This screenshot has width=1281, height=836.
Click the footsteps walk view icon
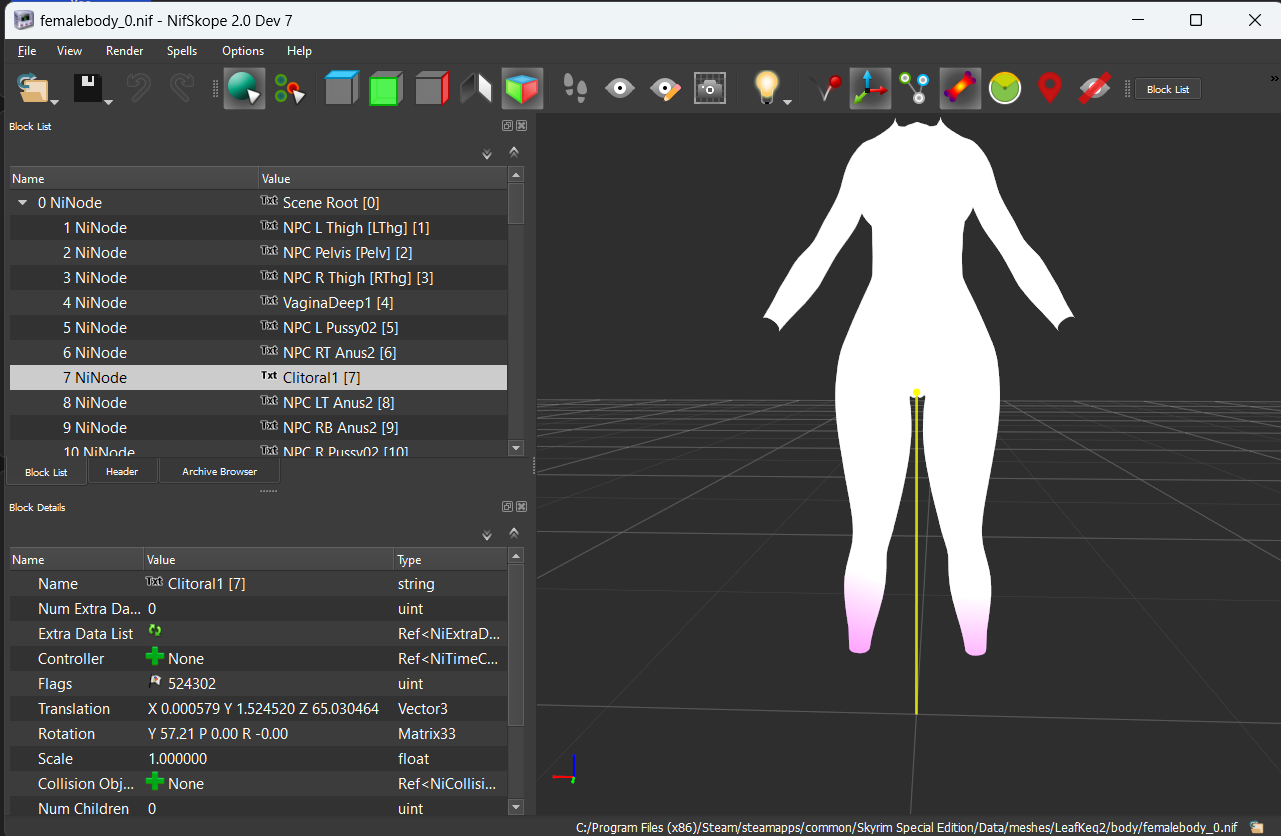pyautogui.click(x=575, y=89)
